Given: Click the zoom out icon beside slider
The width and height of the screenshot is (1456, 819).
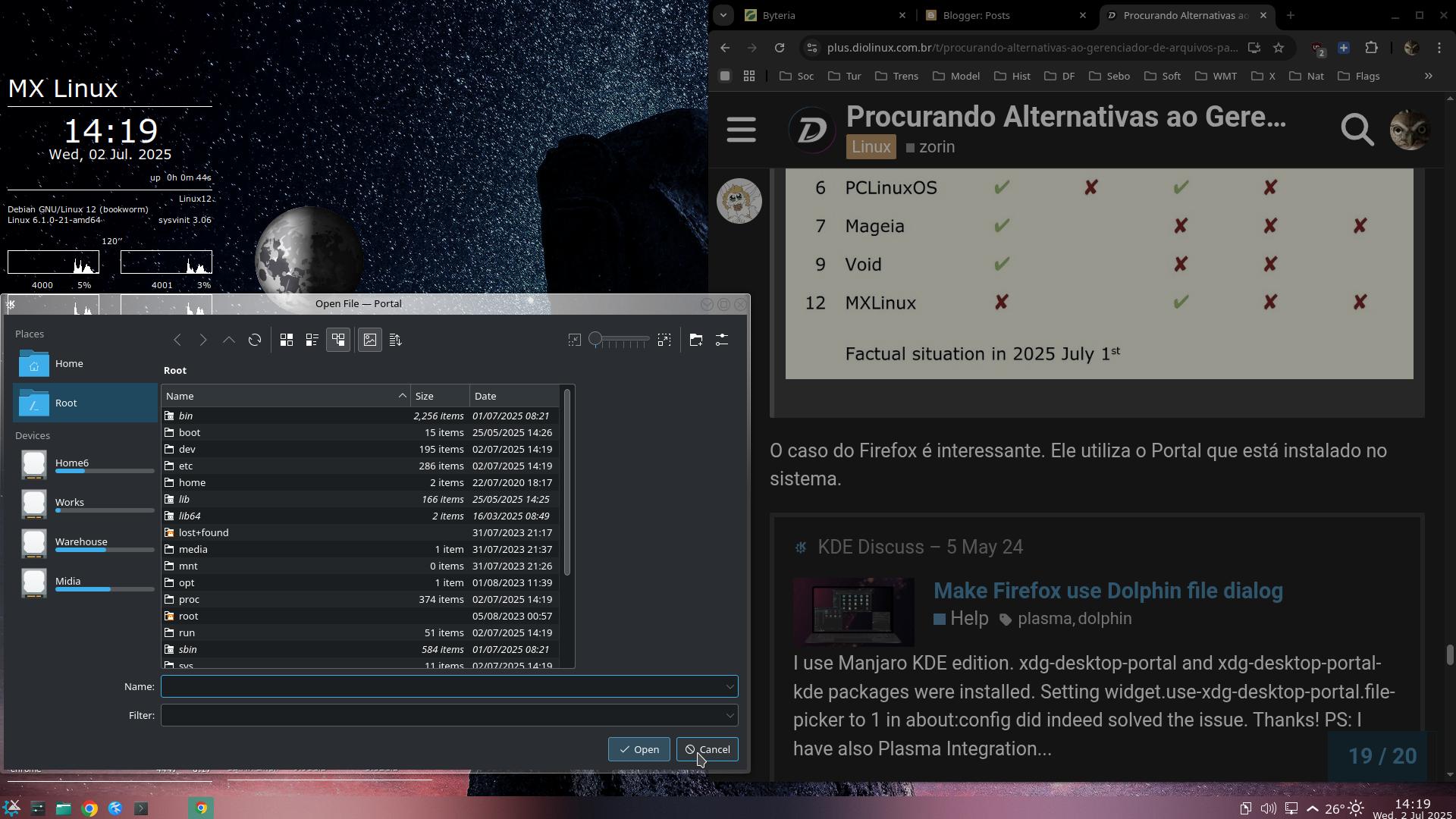Looking at the screenshot, I should click(x=575, y=340).
